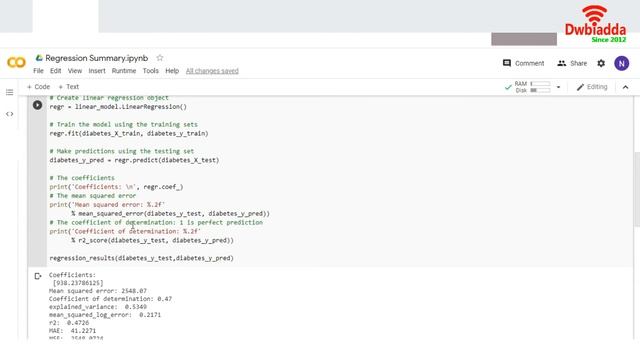Click the Share button
The height and width of the screenshot is (360, 640).
pyautogui.click(x=572, y=63)
